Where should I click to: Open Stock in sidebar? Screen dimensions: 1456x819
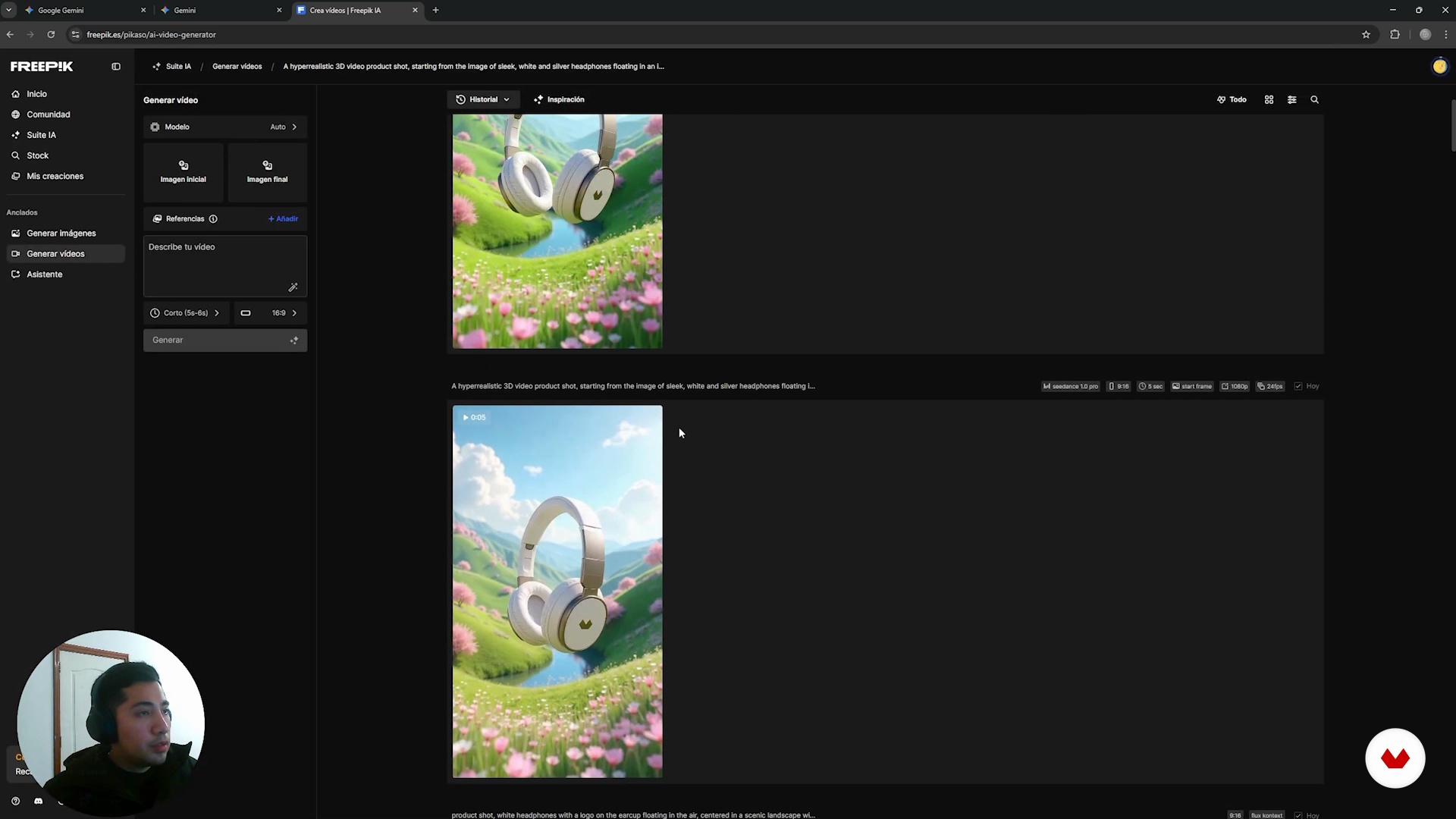point(37,155)
